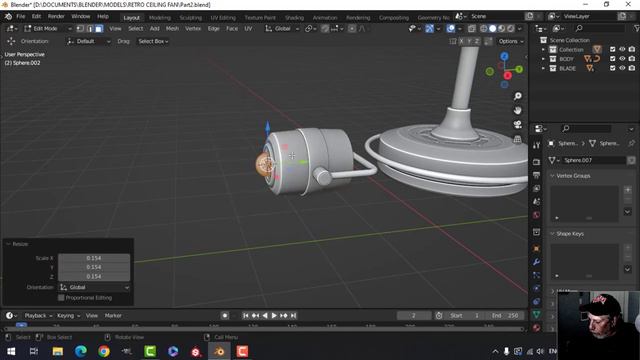Click the Scale X value field
The width and height of the screenshot is (640, 360).
coord(94,258)
